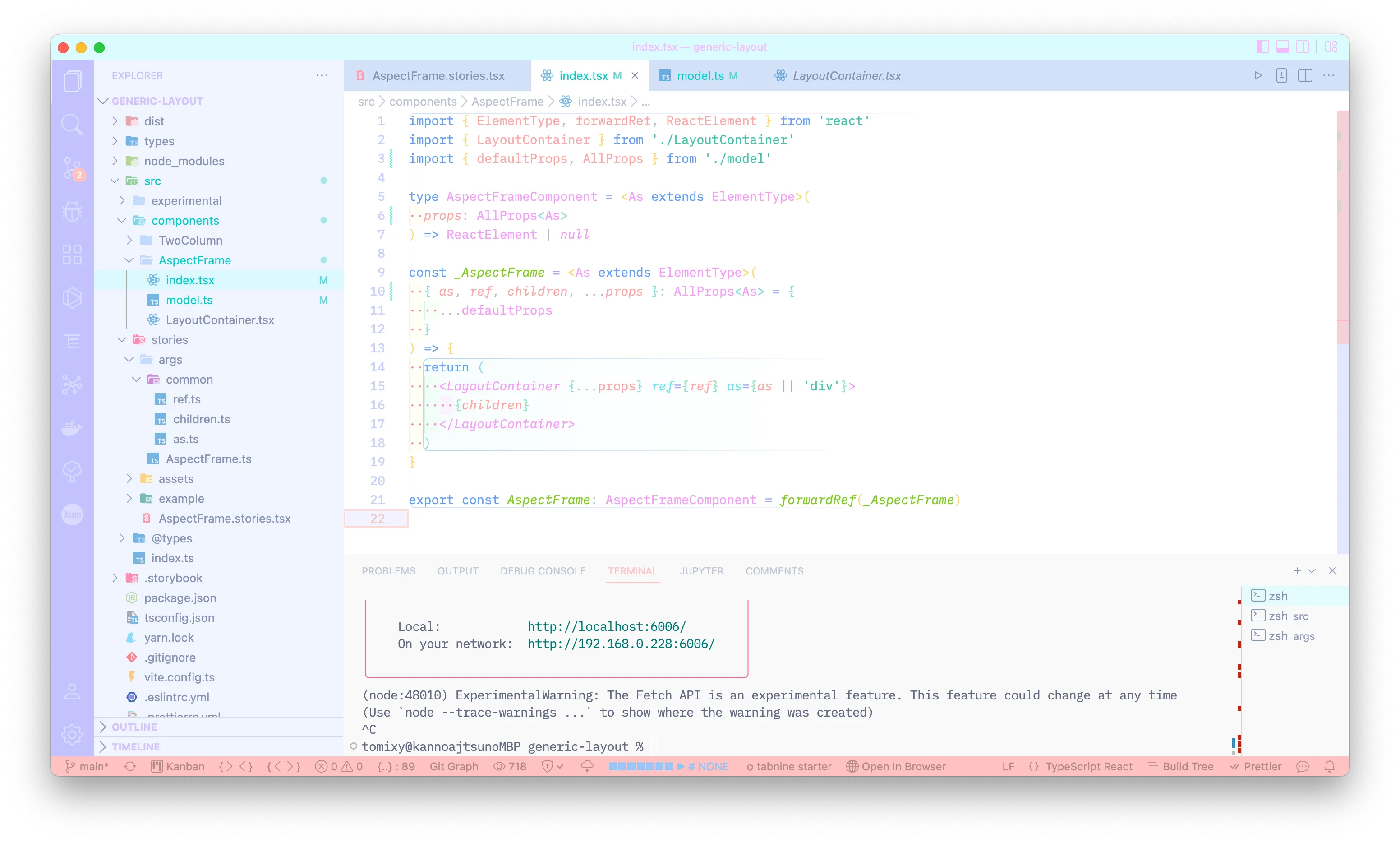Toggle secondary sidebar in title bar

tap(1303, 46)
